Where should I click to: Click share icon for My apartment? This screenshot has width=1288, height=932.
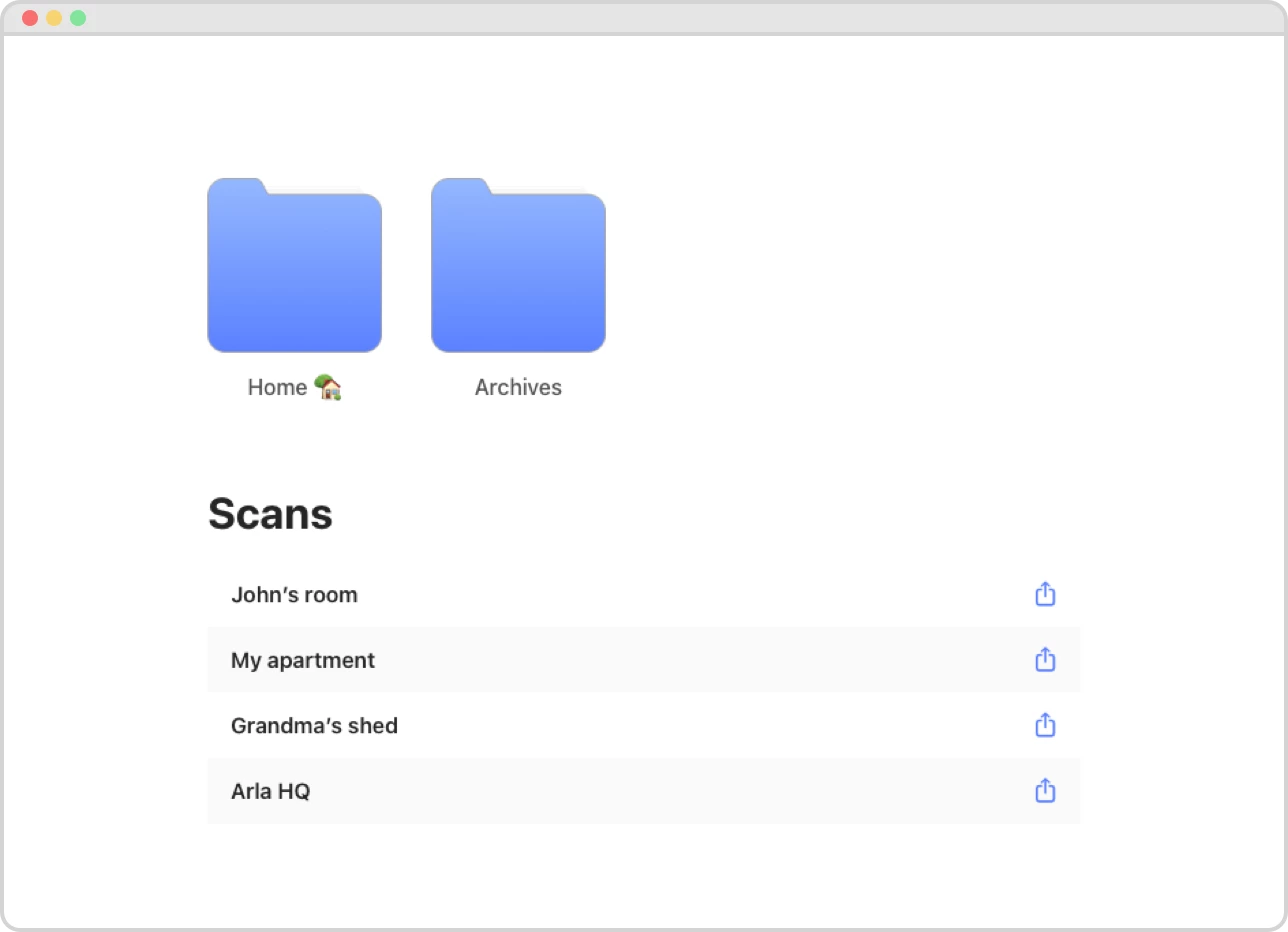(1045, 660)
